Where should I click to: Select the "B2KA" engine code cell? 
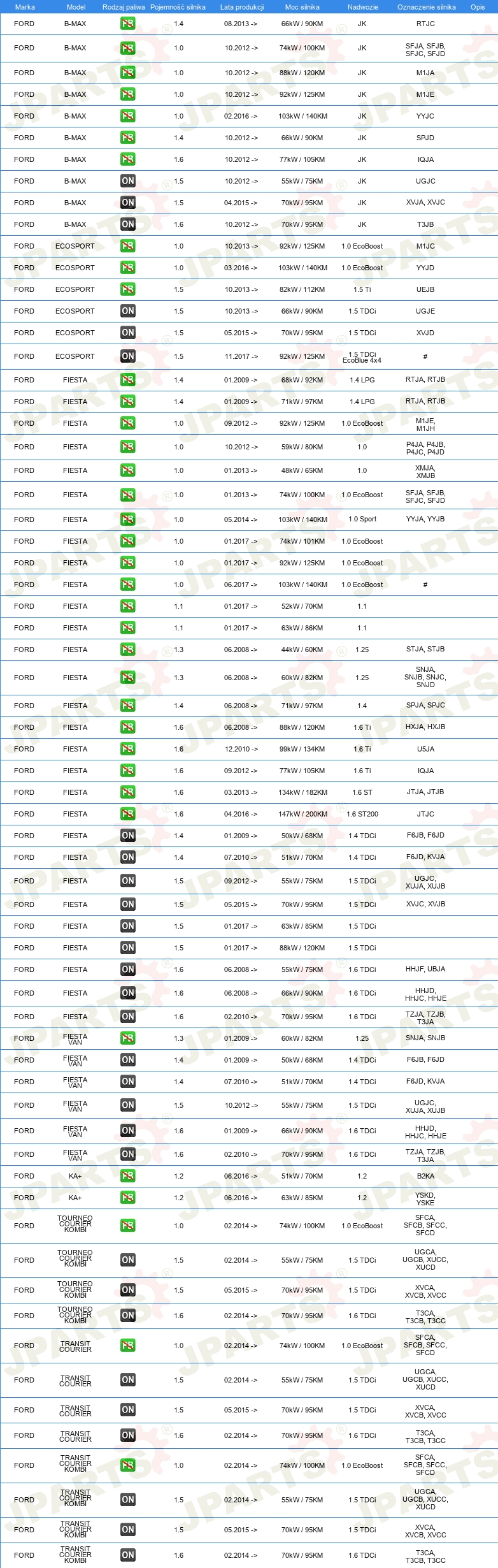click(425, 1176)
